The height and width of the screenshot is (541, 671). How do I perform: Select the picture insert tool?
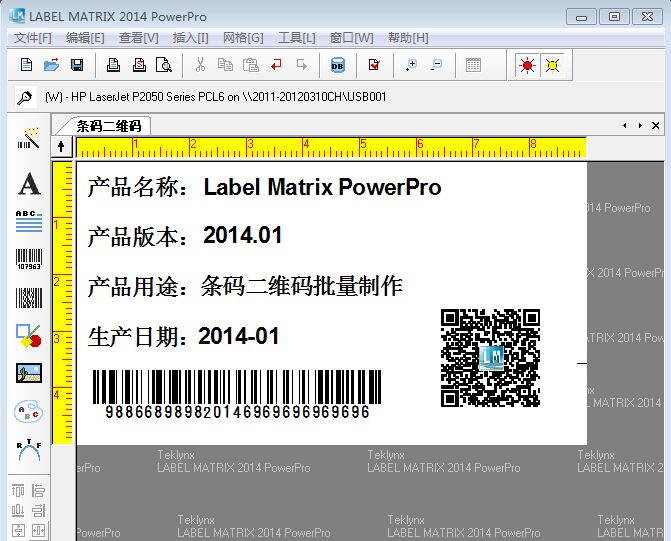point(29,373)
